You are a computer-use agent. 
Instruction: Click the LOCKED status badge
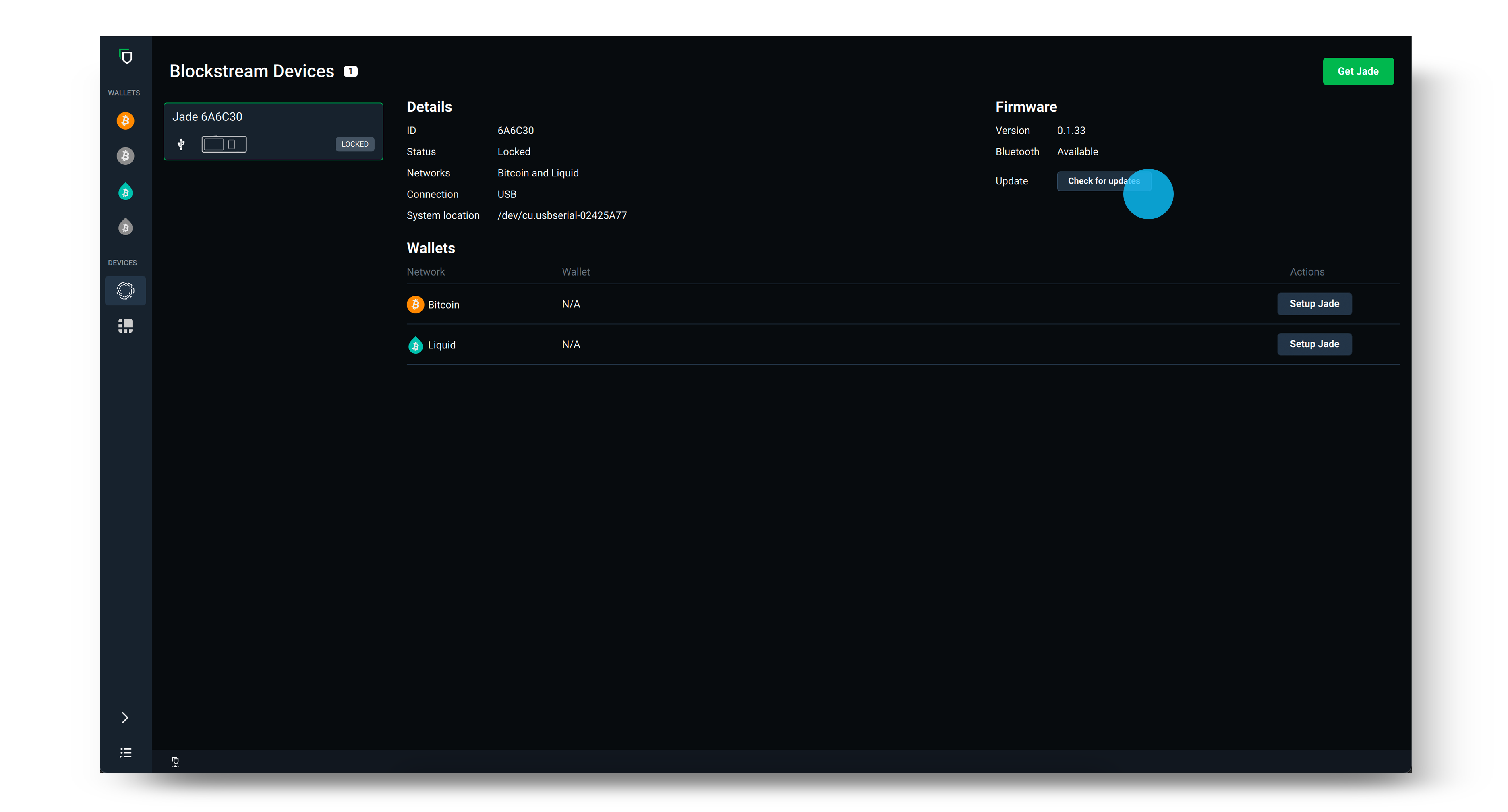click(x=355, y=144)
